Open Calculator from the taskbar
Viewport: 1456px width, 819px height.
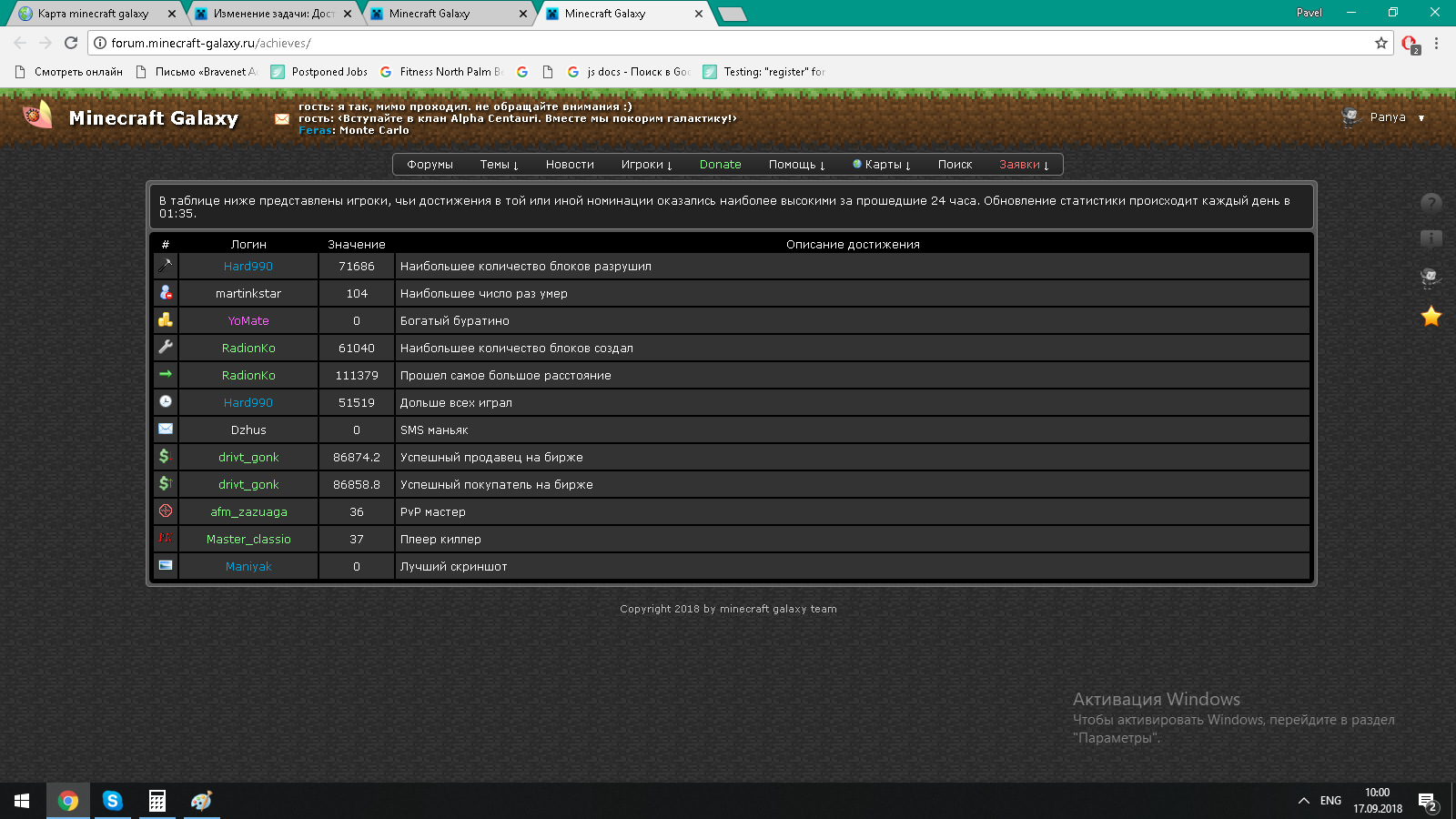(157, 801)
